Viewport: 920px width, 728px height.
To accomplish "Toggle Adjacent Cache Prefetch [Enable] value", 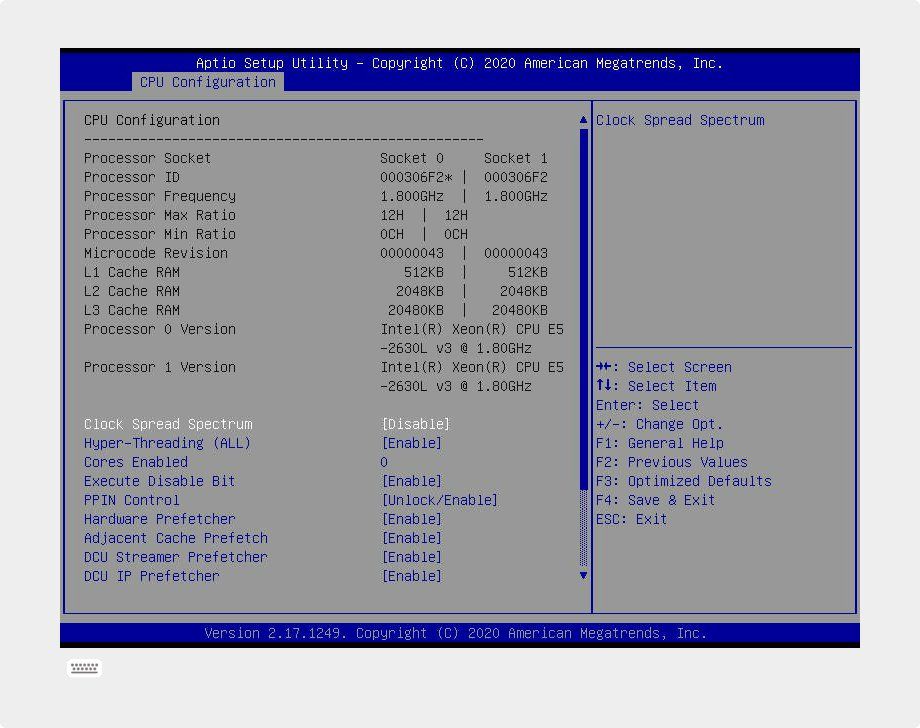I will coord(411,538).
